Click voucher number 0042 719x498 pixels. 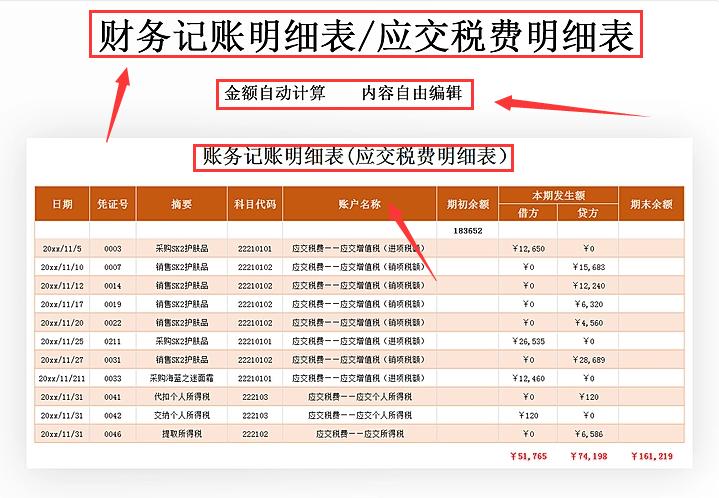coord(112,415)
